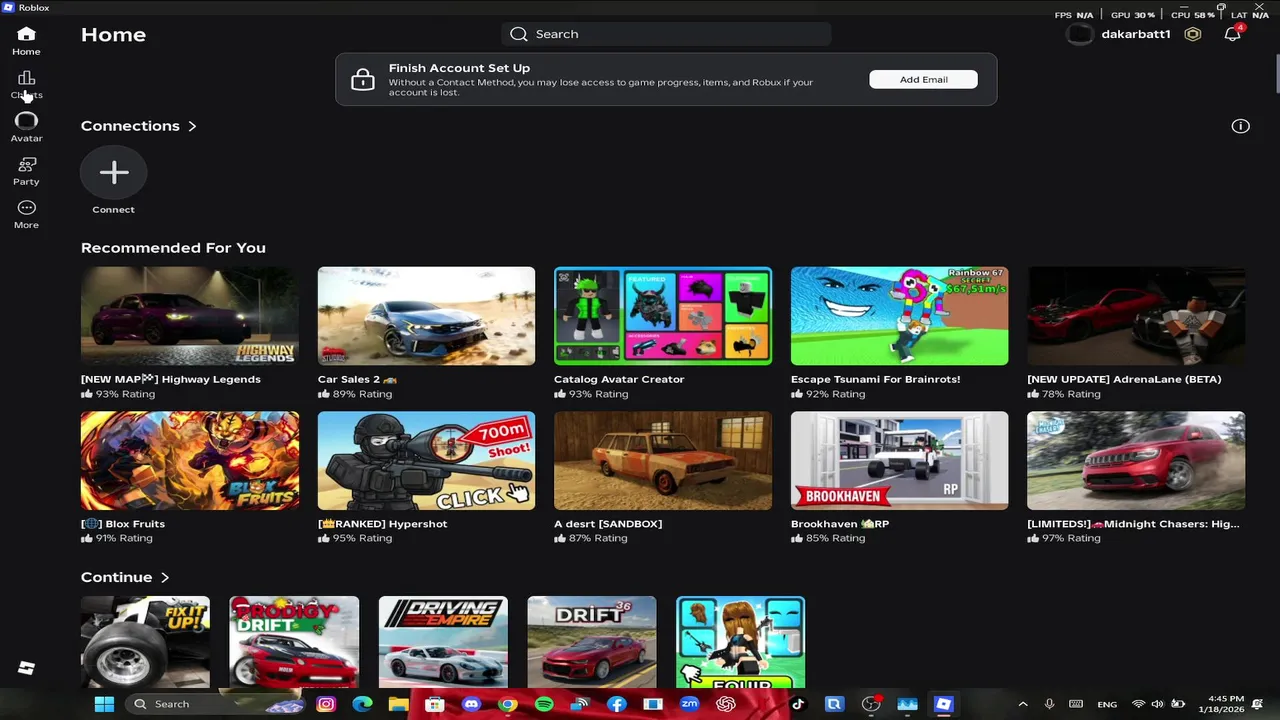Viewport: 1280px width, 720px height.
Task: Click the Roblox search input field
Action: point(666,34)
